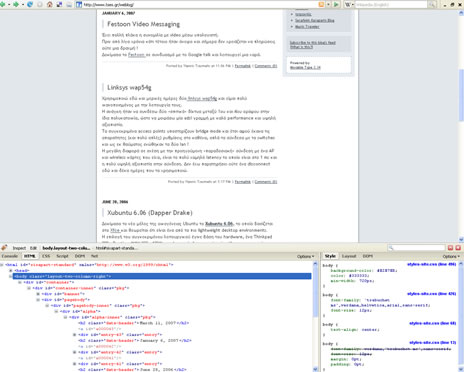
Task: Click the orange RSS feed icon
Action: 321,4
